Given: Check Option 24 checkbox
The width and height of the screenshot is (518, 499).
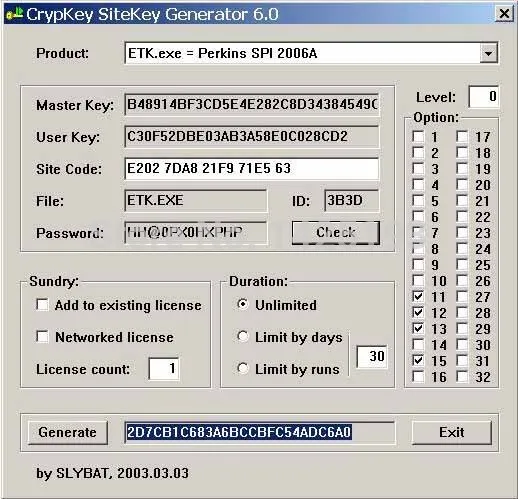Looking at the screenshot, I should (462, 248).
